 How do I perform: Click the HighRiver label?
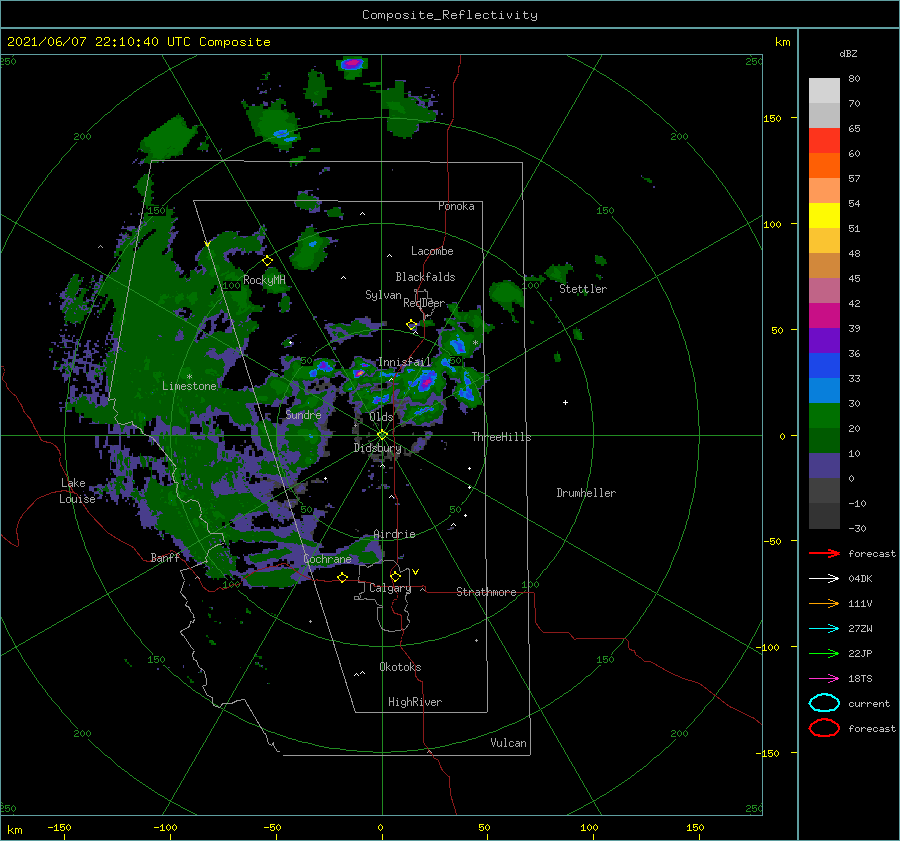414,702
